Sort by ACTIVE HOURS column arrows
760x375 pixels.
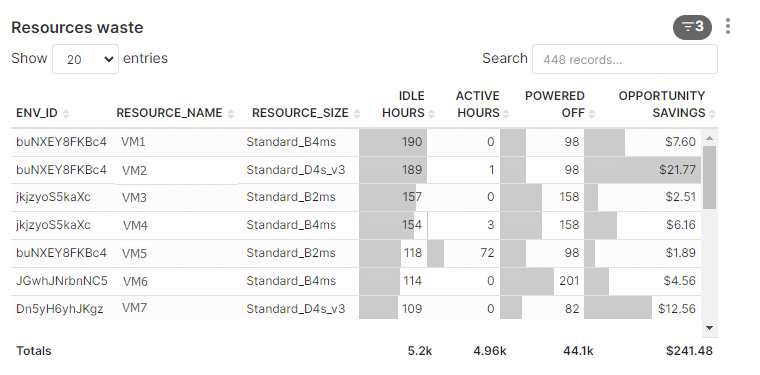coord(506,114)
